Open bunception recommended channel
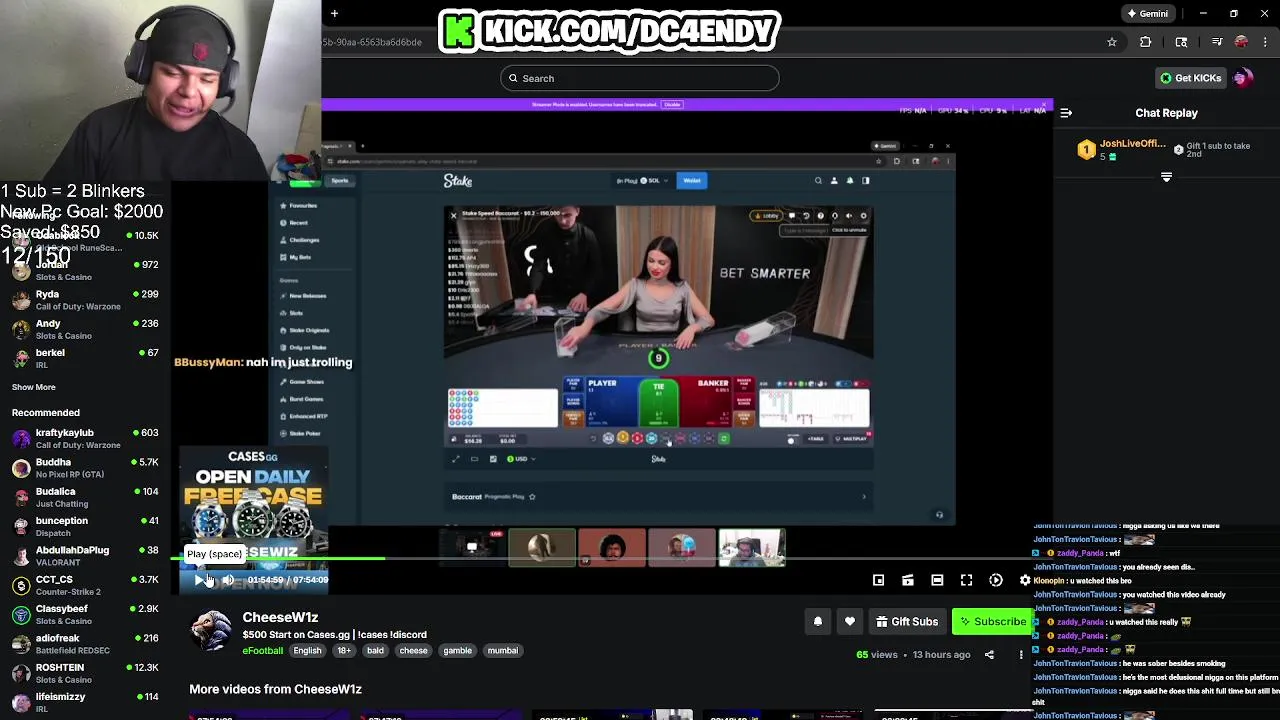This screenshot has width=1280, height=720. [x=85, y=526]
